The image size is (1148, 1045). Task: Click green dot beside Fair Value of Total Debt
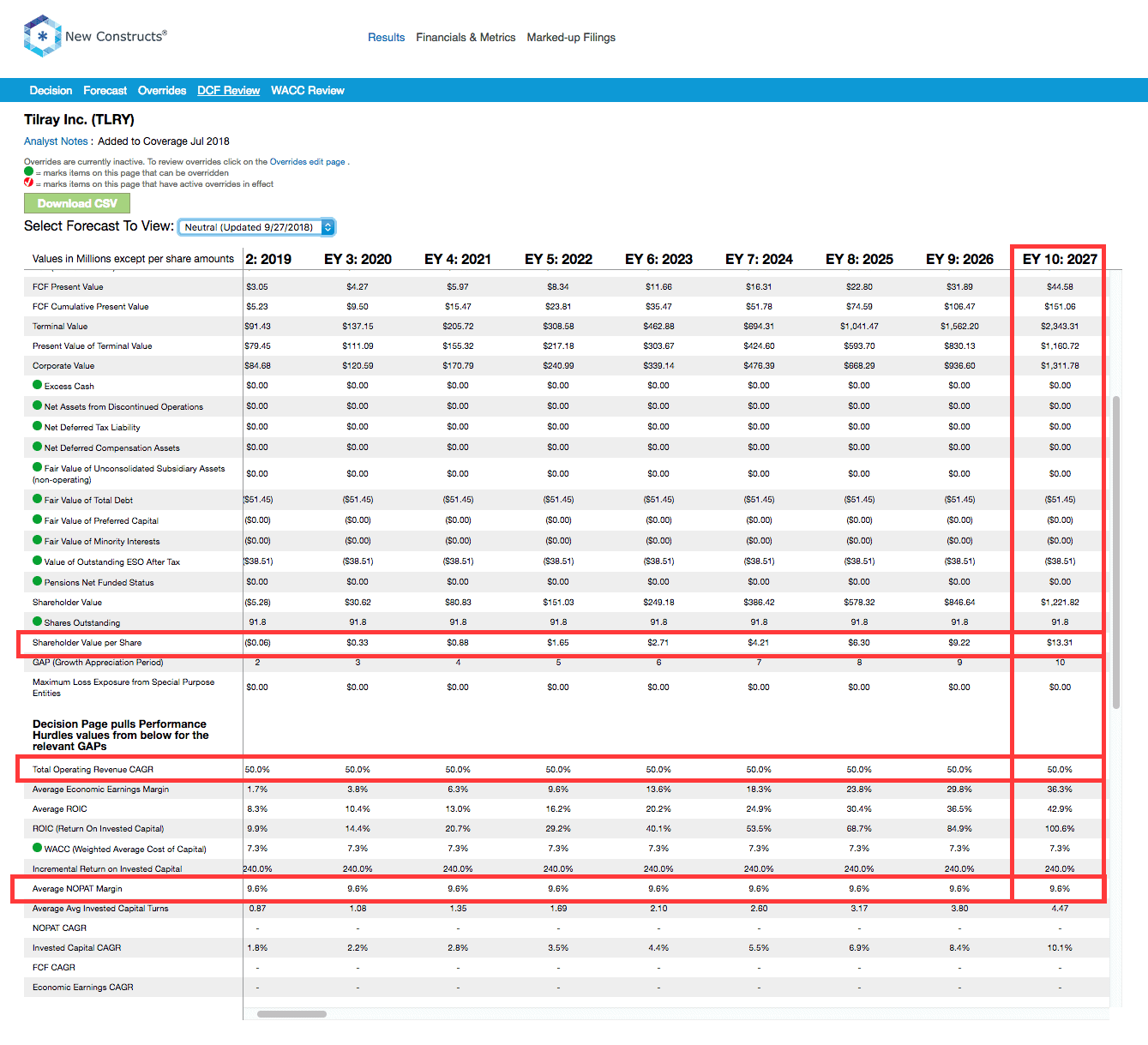click(x=37, y=499)
